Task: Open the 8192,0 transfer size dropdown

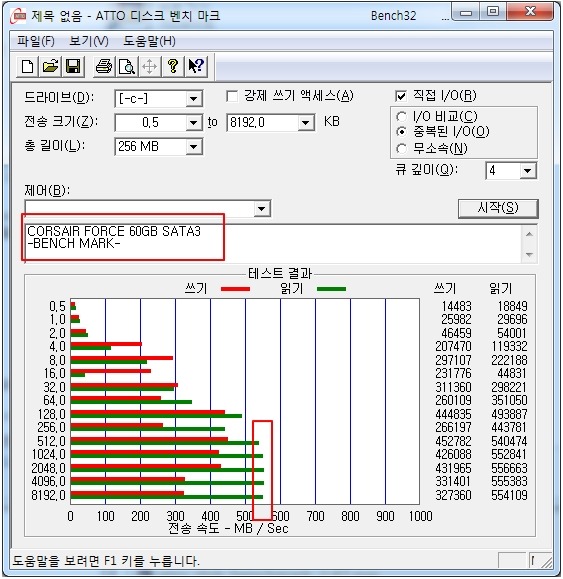Action: (x=306, y=122)
